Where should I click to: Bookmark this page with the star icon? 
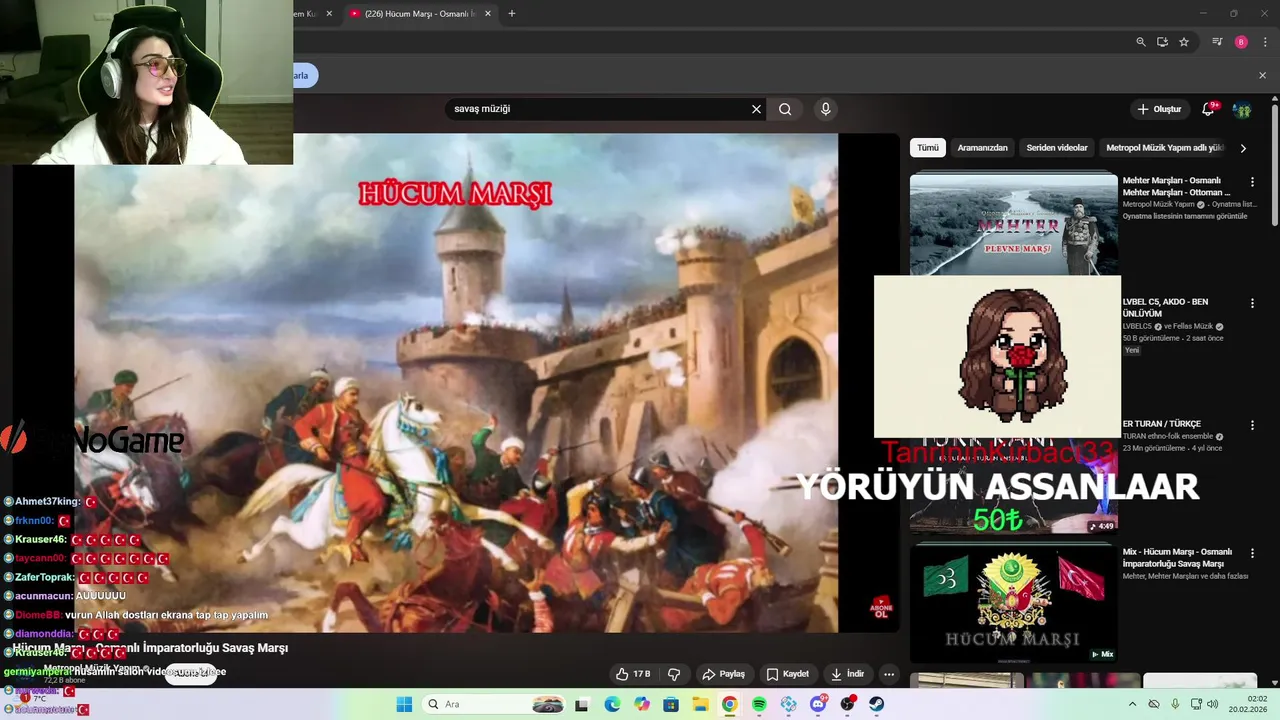[1184, 42]
